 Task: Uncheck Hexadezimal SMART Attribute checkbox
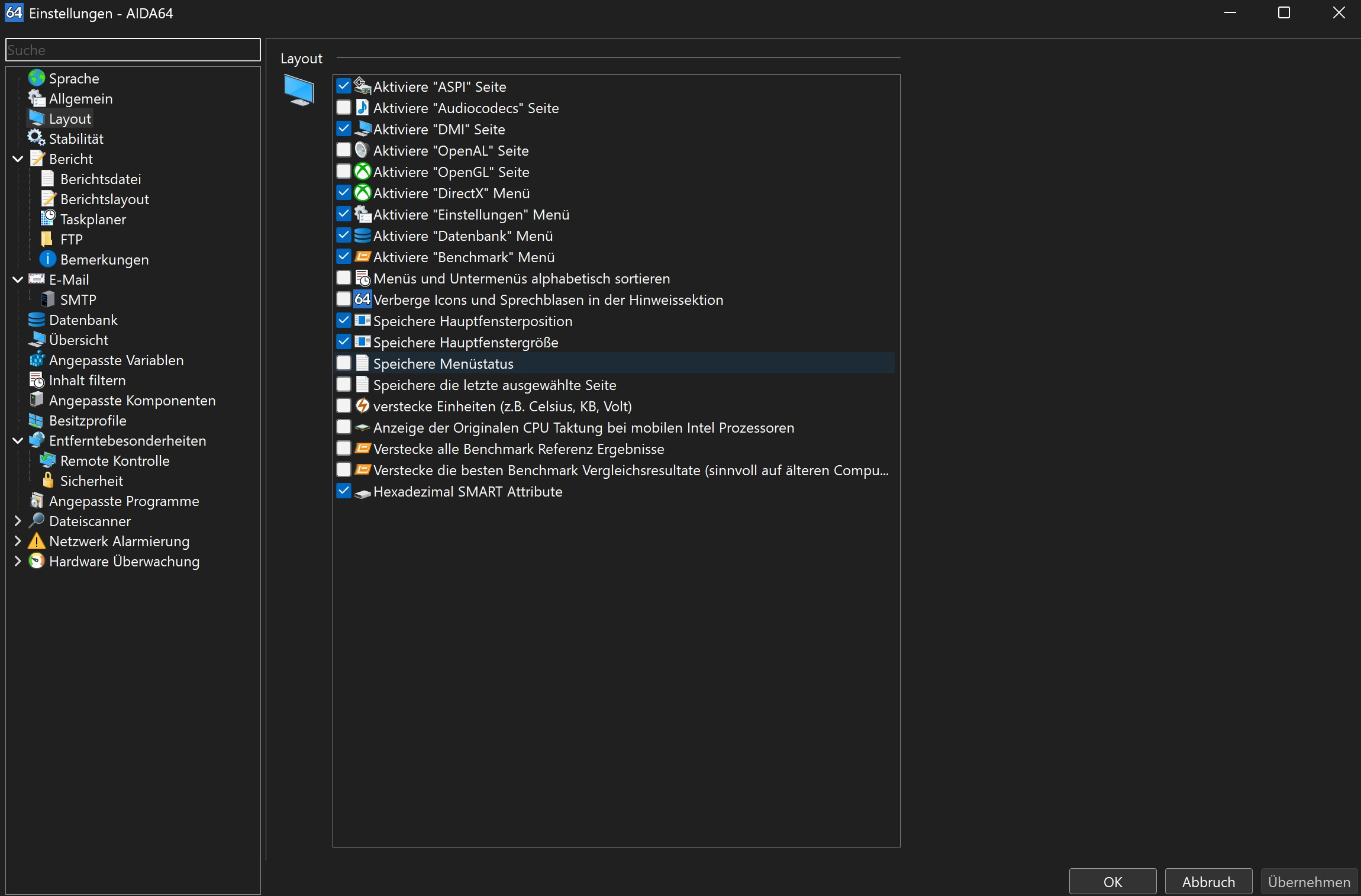(x=344, y=491)
